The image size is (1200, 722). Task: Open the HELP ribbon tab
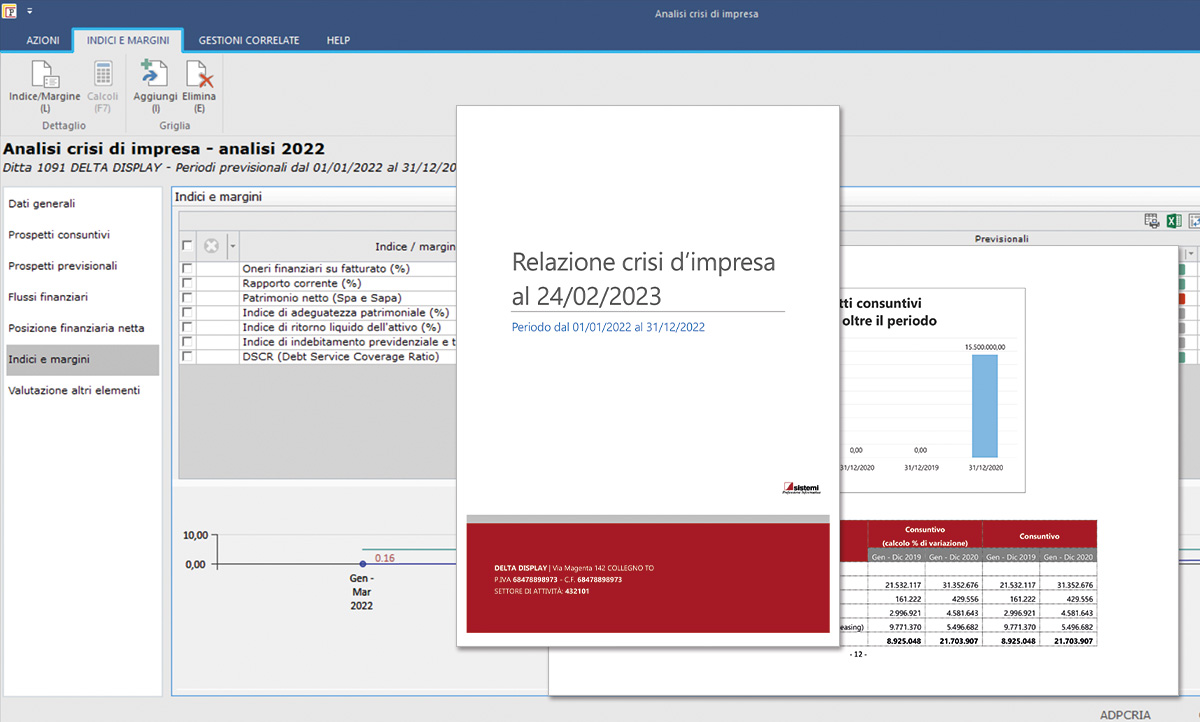coord(338,40)
